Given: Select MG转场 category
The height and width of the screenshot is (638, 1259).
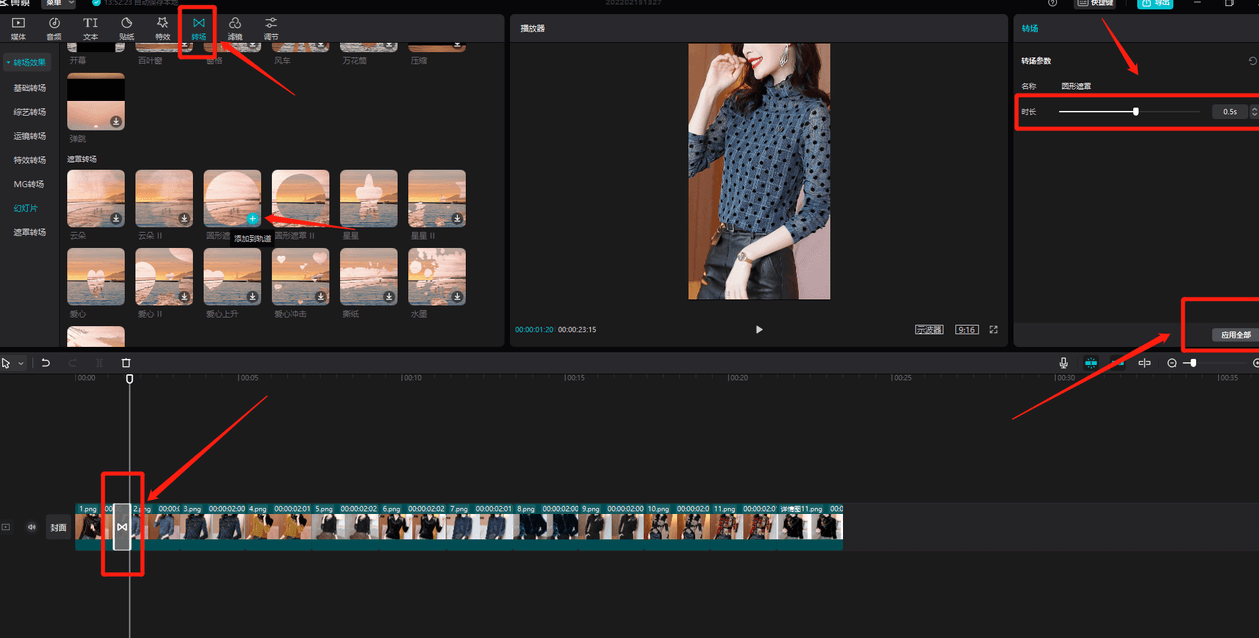Looking at the screenshot, I should pos(29,184).
